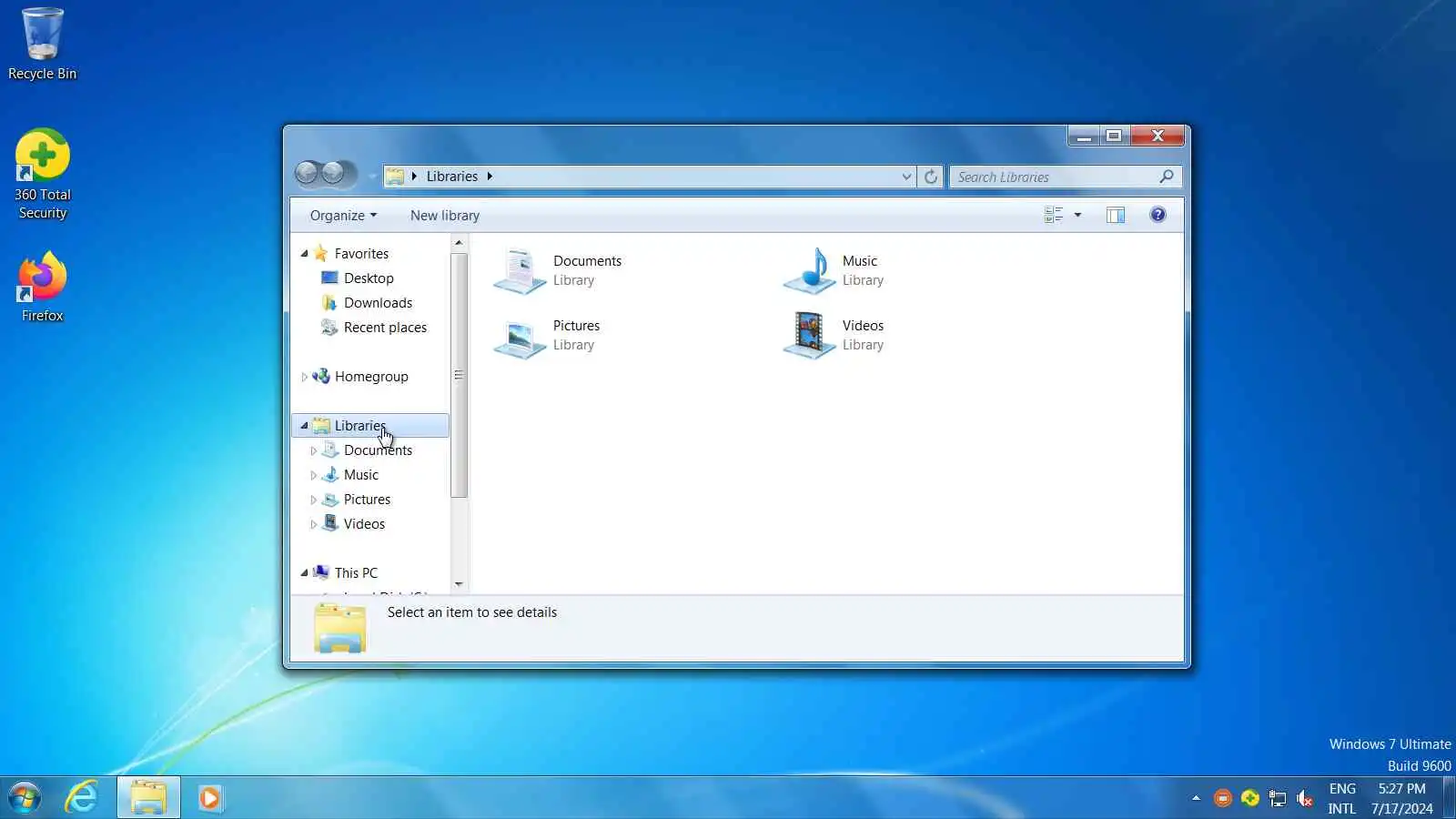Go back using the Back arrow button

click(308, 173)
